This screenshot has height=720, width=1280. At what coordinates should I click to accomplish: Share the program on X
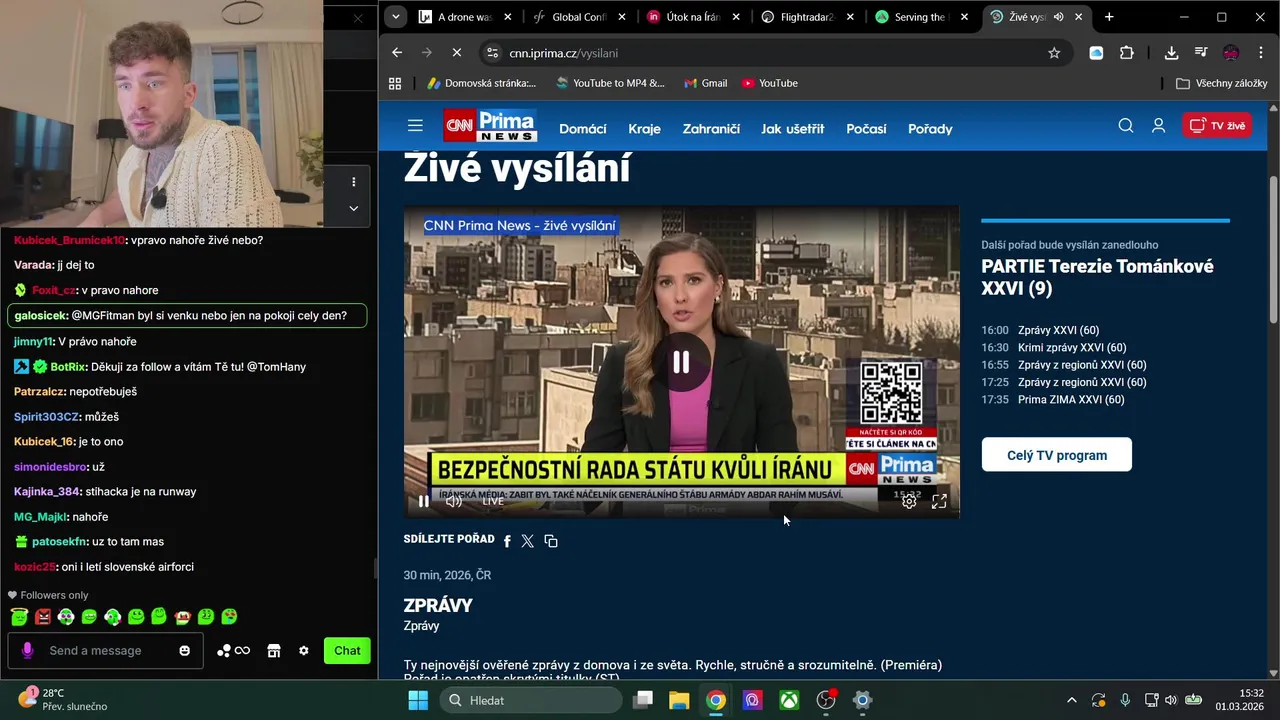(528, 541)
